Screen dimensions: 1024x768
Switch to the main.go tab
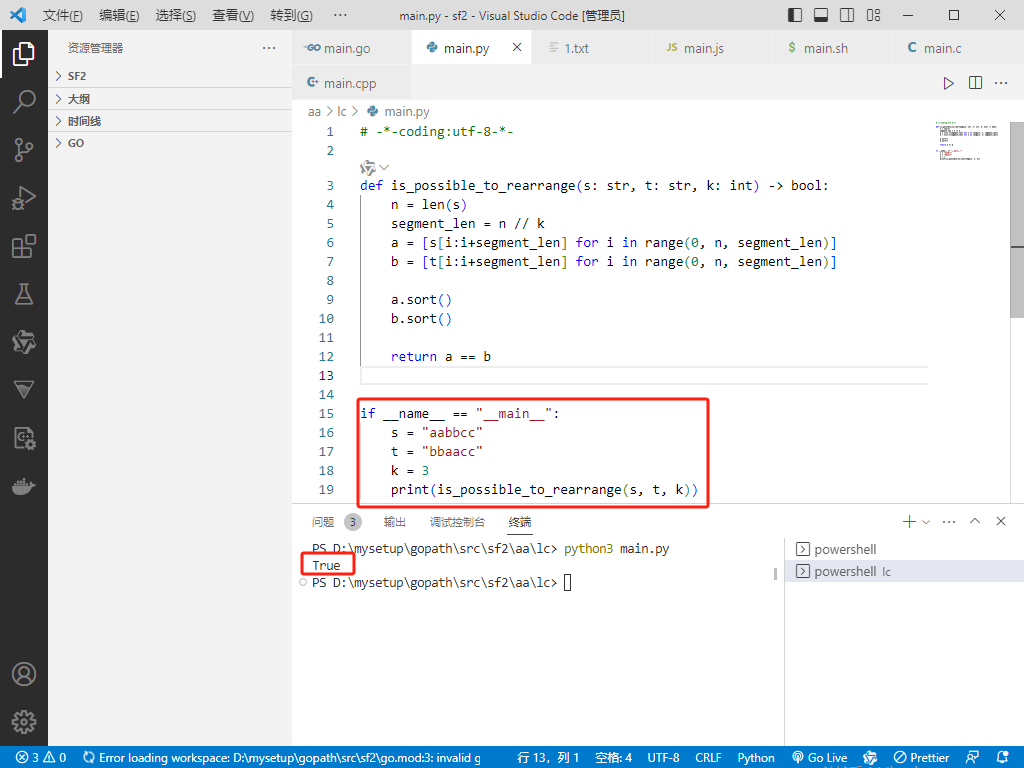click(x=351, y=48)
